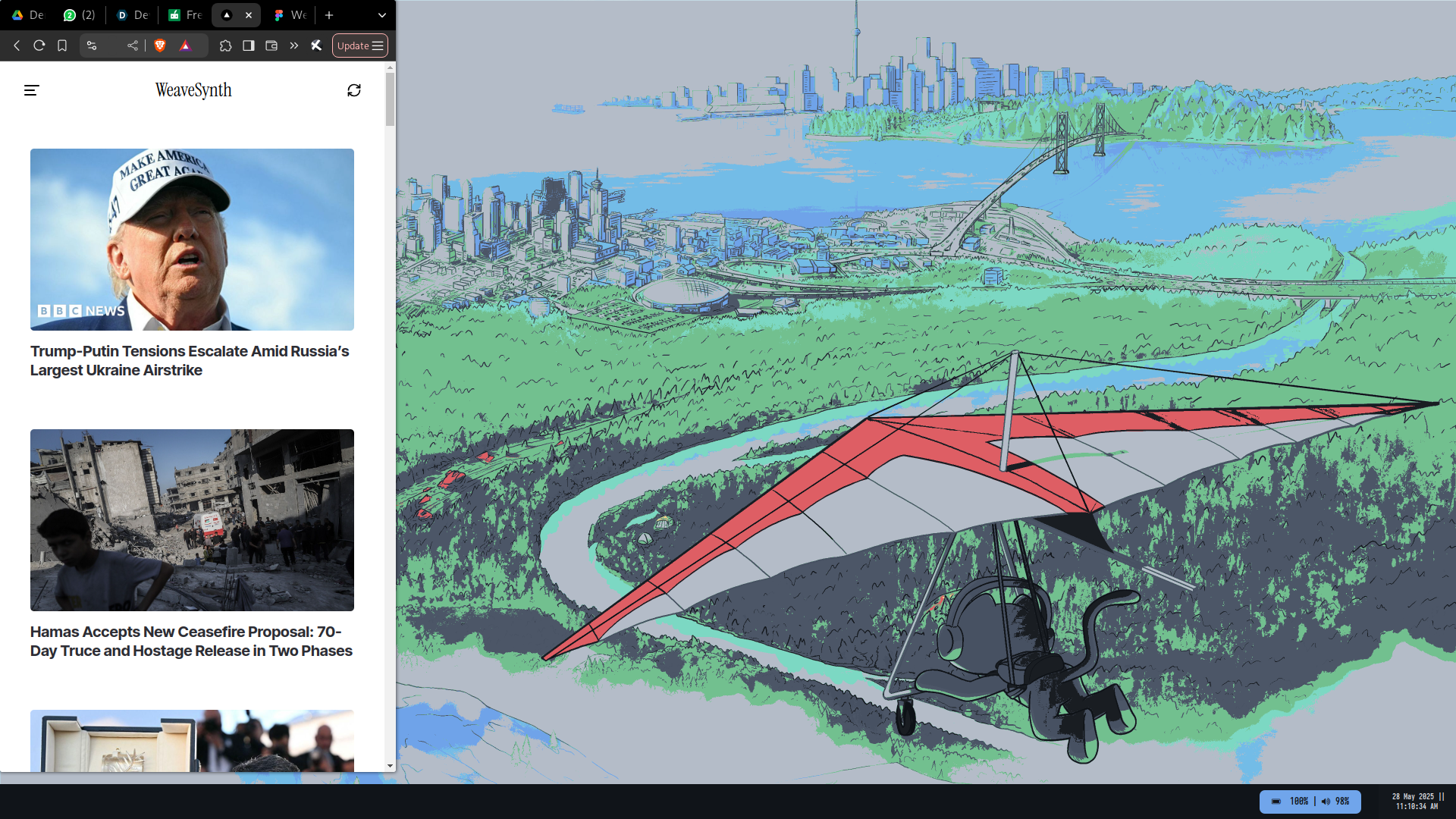Click the share page icon
Viewport: 1456px width, 819px height.
(x=133, y=45)
